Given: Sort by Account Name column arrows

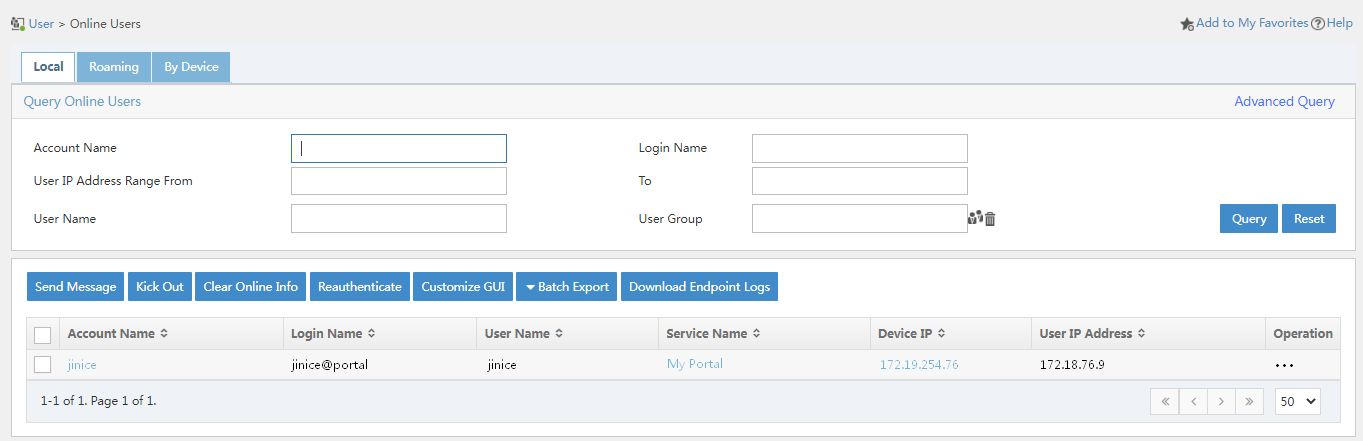Looking at the screenshot, I should (164, 334).
